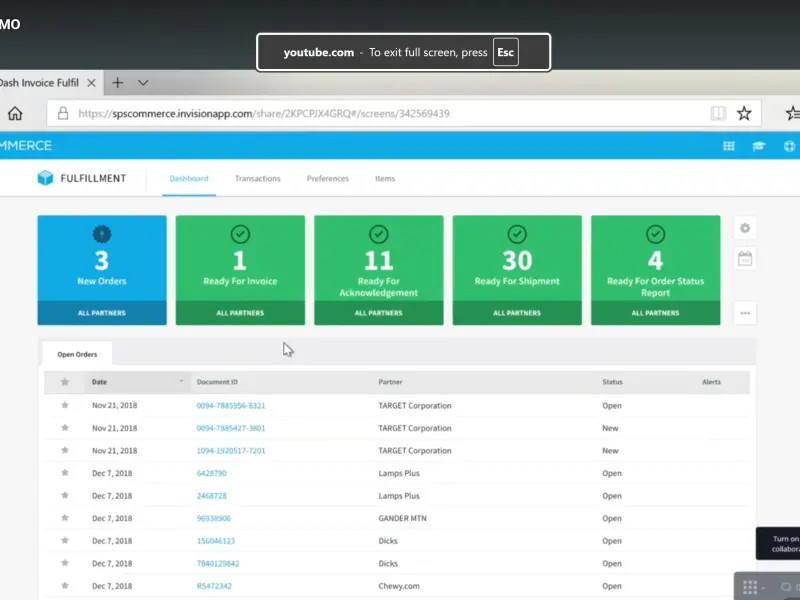Toggle star on the GANDER MTN order

tap(65, 518)
